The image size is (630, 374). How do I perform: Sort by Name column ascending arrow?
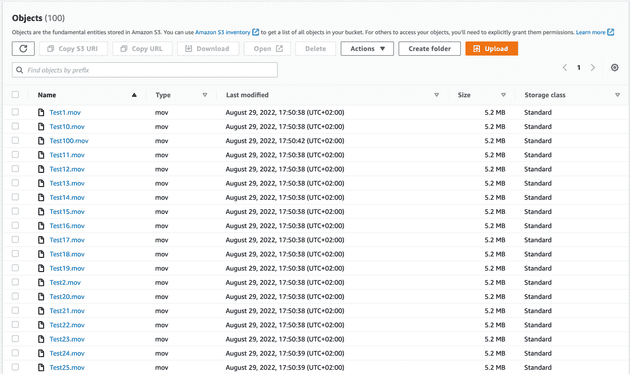point(134,95)
